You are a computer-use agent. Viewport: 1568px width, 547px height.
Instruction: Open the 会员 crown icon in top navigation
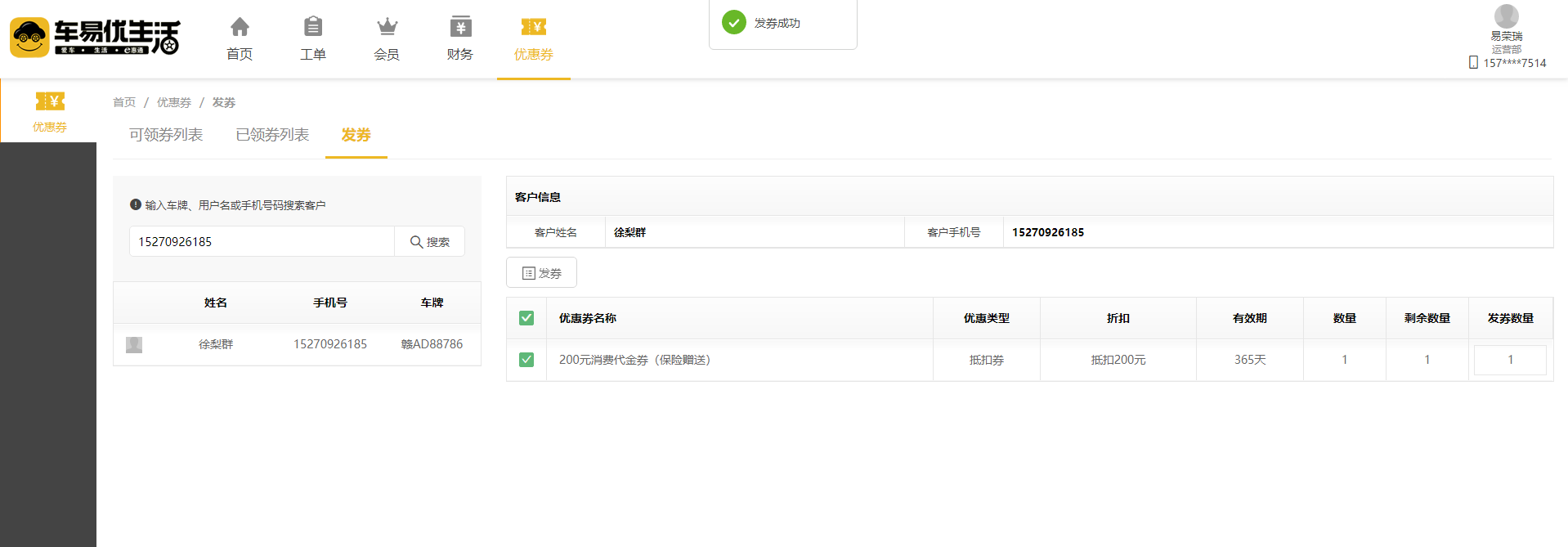(x=387, y=27)
